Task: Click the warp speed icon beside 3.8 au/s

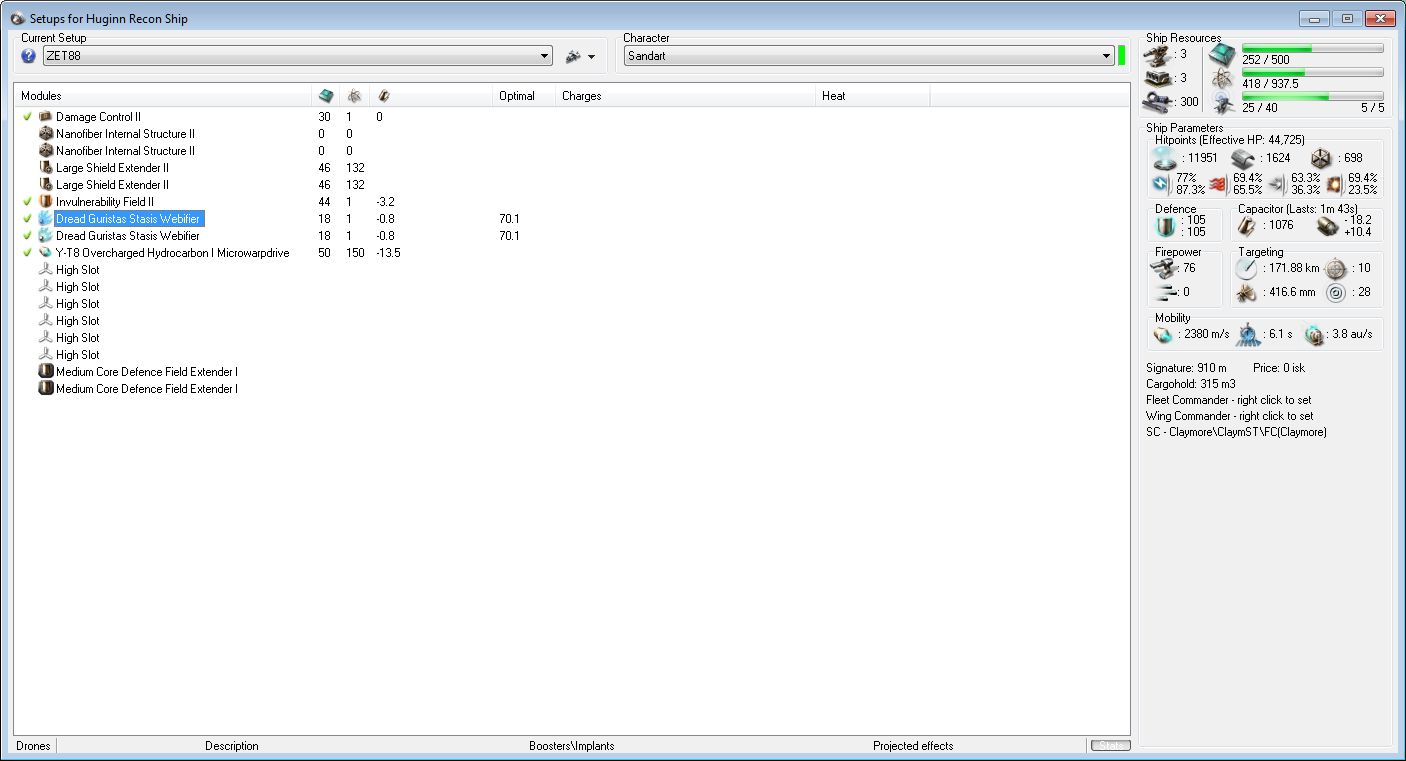Action: point(1314,334)
